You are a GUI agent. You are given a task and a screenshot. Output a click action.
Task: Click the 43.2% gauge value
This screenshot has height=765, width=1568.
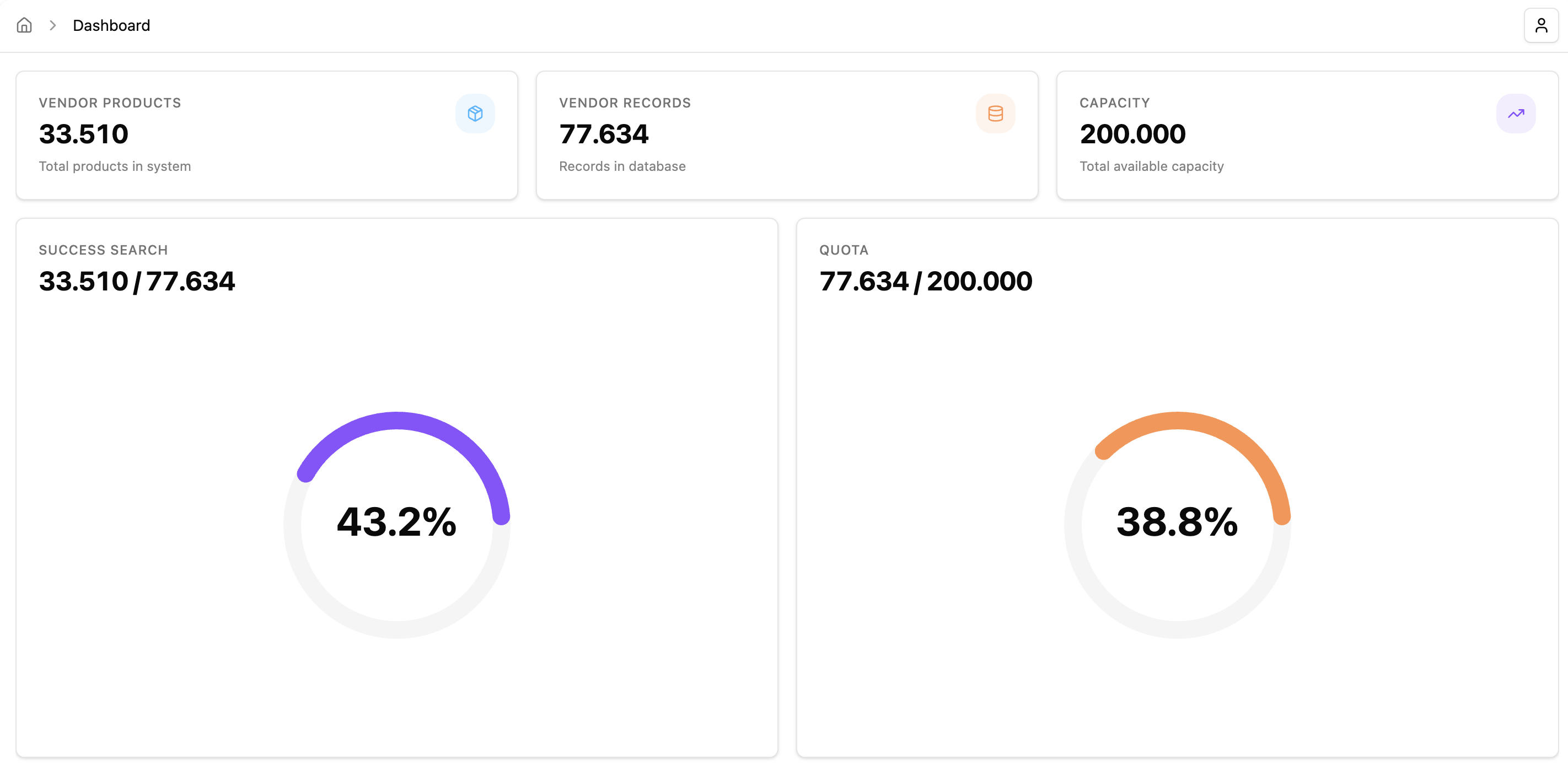point(397,522)
